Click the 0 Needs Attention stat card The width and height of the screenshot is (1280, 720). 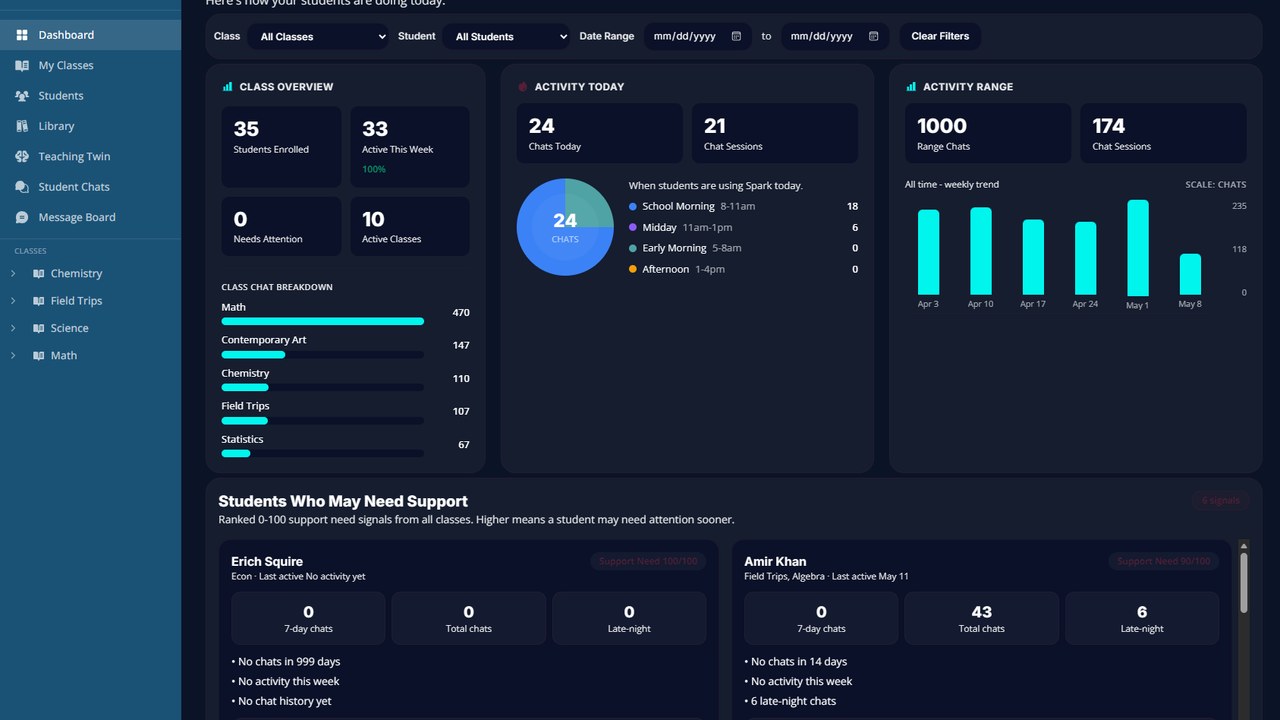[x=281, y=226]
